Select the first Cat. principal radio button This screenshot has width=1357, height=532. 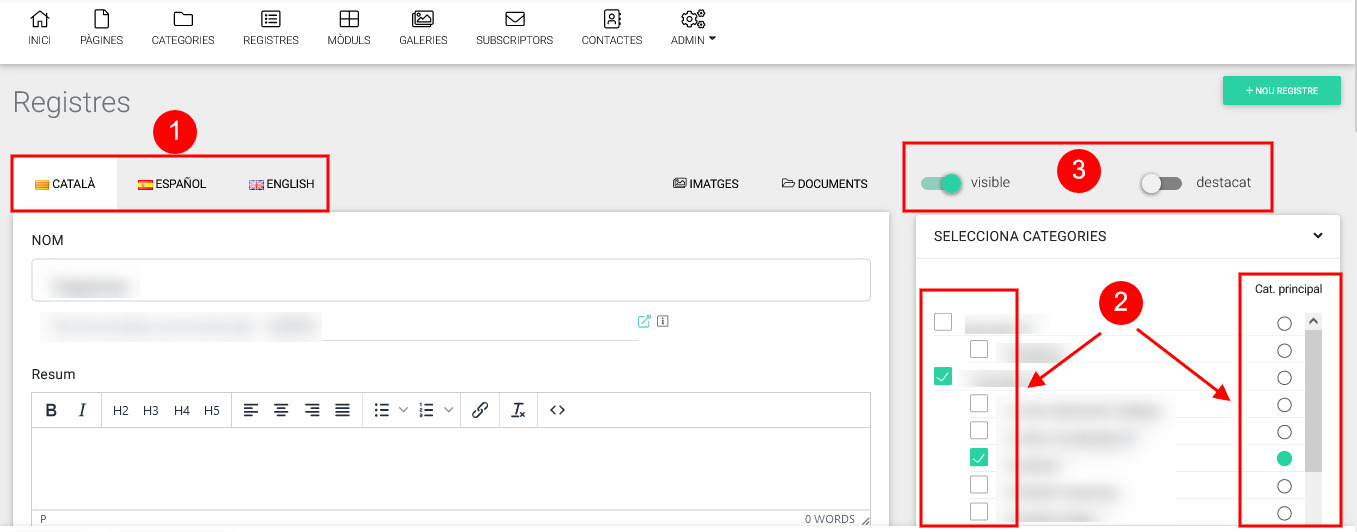[x=1284, y=324]
